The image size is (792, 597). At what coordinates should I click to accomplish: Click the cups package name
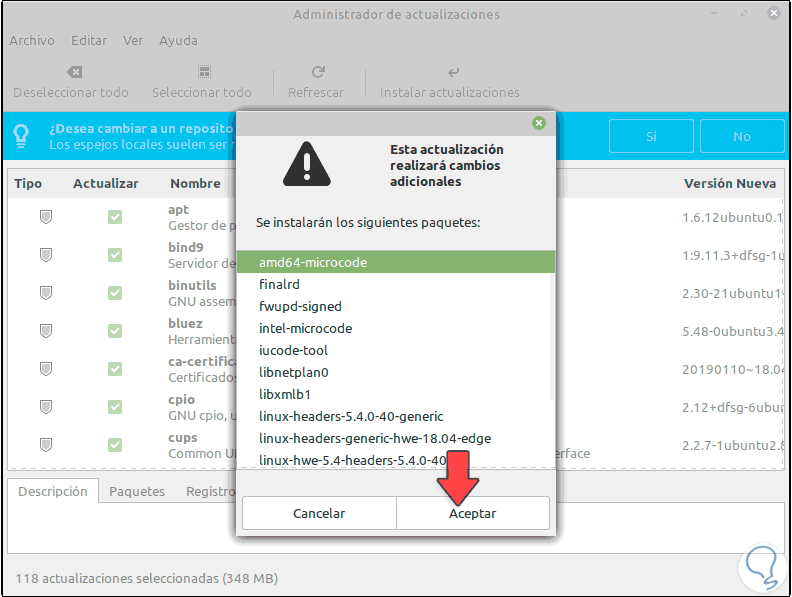coord(182,437)
